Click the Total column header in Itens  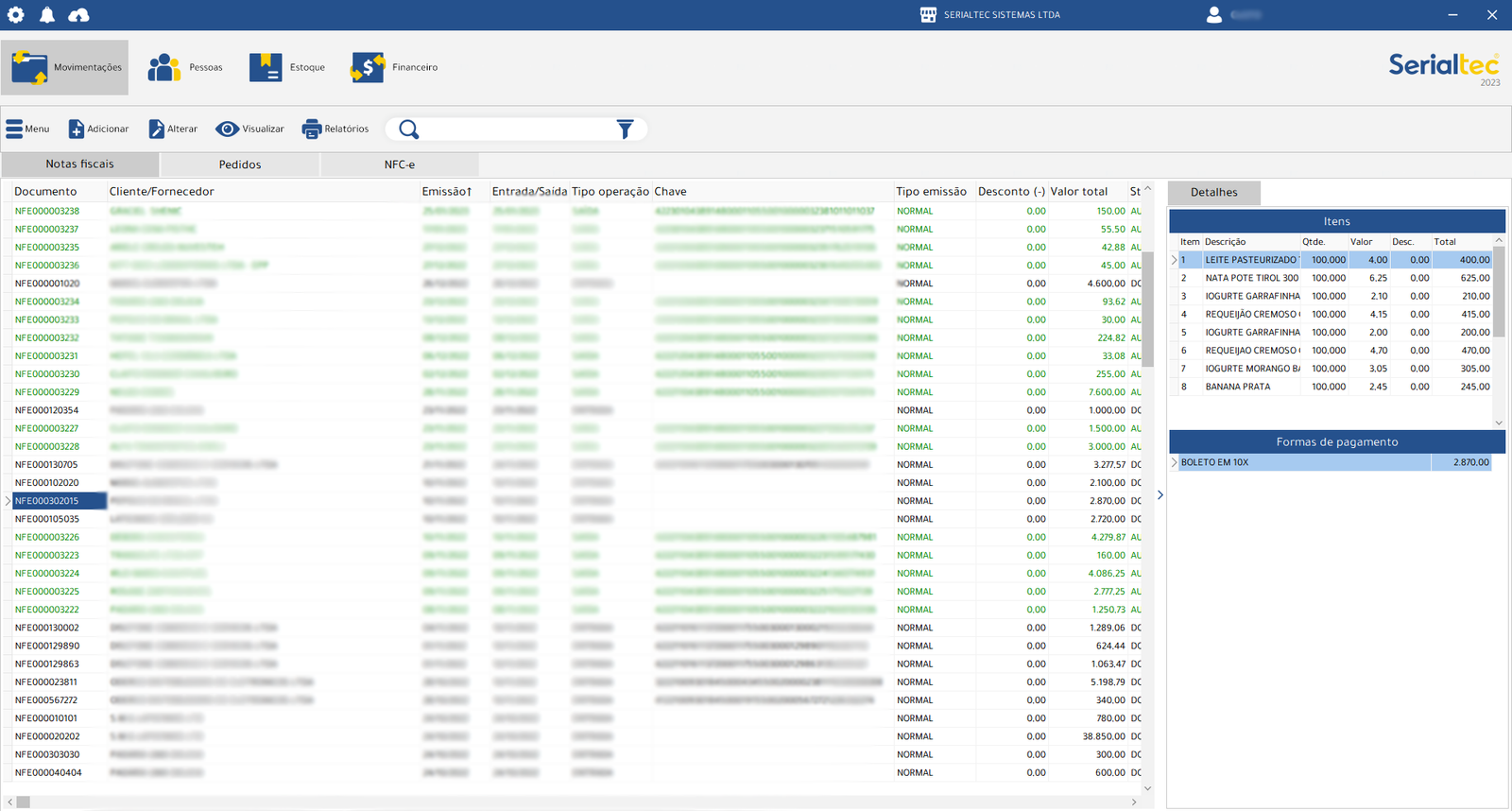coord(1445,242)
